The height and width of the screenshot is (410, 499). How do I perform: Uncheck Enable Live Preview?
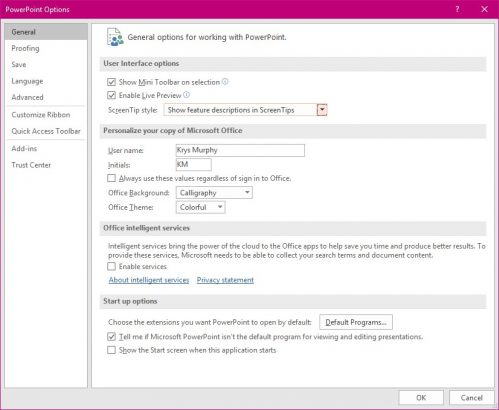[111, 95]
